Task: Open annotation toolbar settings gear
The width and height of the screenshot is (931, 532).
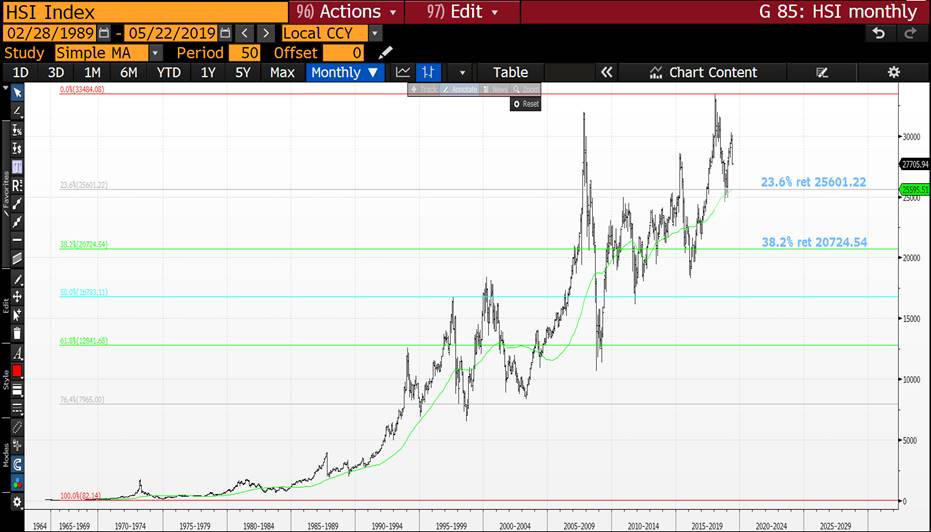Action: [17, 502]
